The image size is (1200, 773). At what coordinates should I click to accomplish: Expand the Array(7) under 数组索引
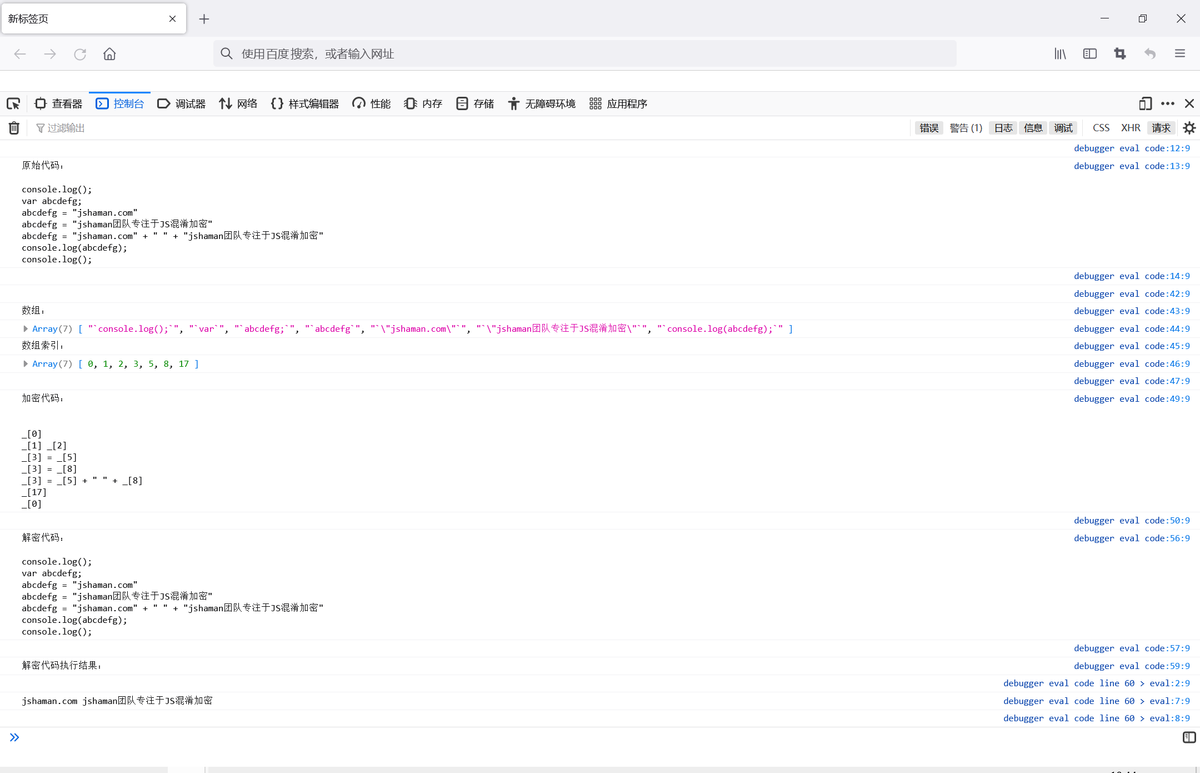coord(25,363)
